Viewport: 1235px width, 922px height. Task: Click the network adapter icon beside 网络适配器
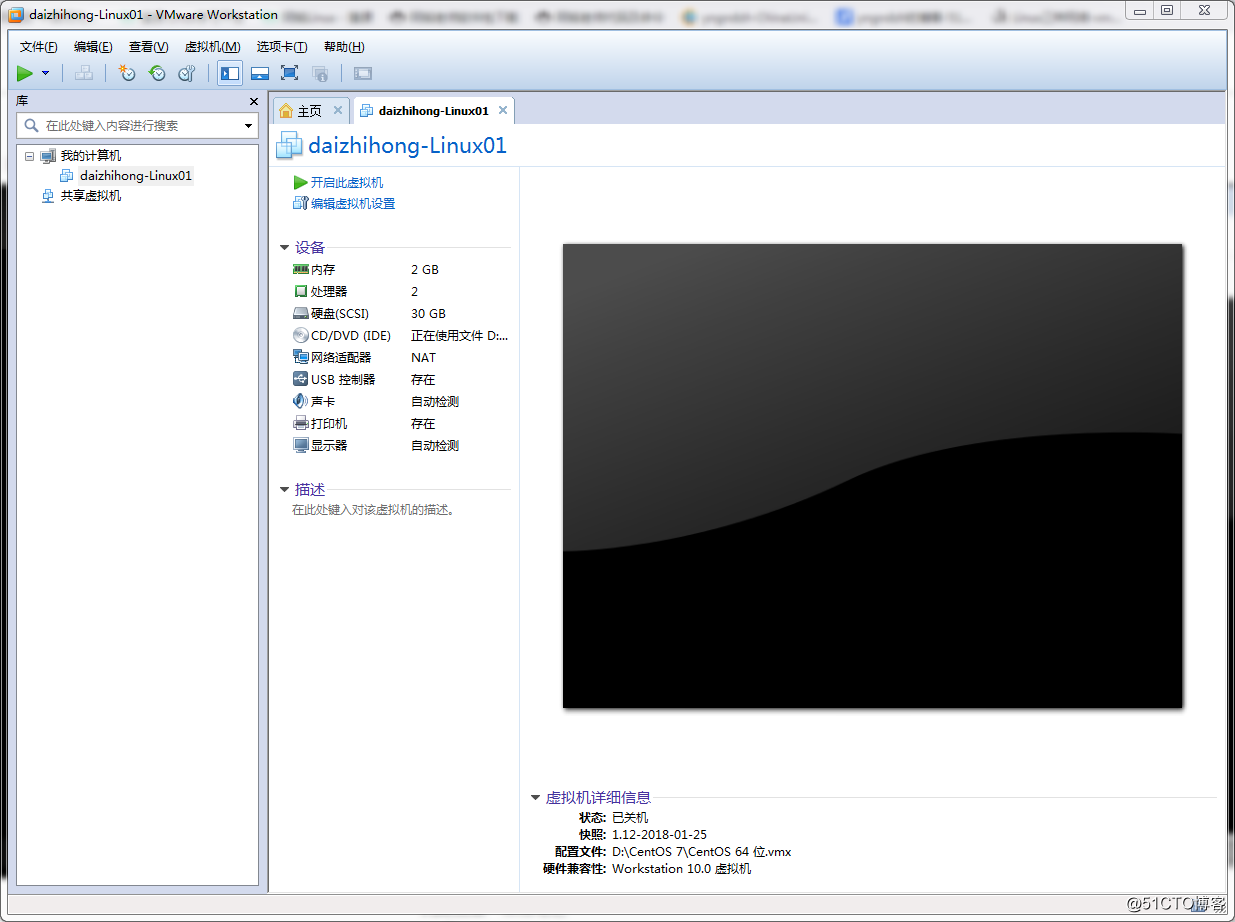(301, 357)
